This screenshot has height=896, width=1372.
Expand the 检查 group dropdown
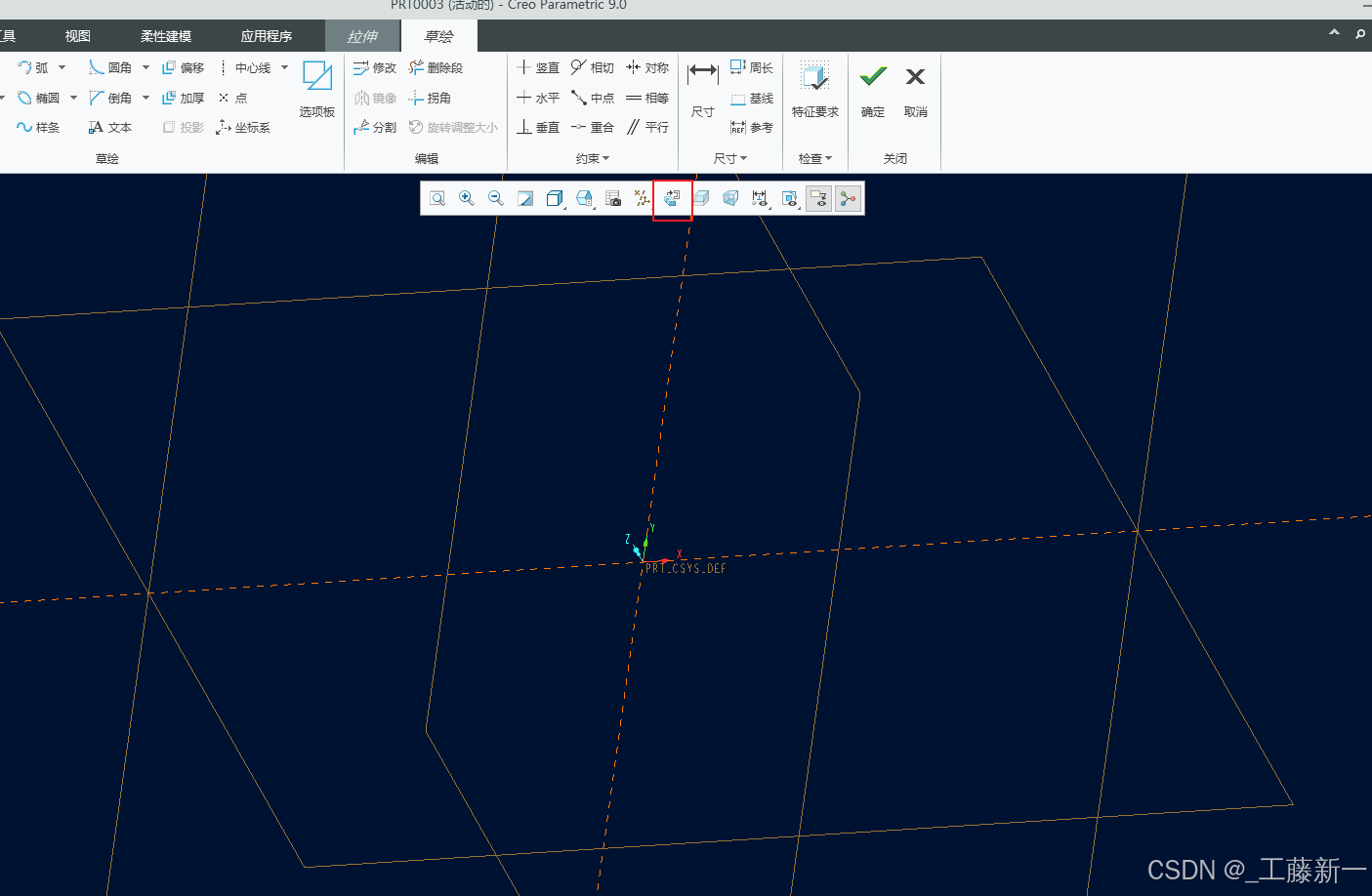point(815,158)
